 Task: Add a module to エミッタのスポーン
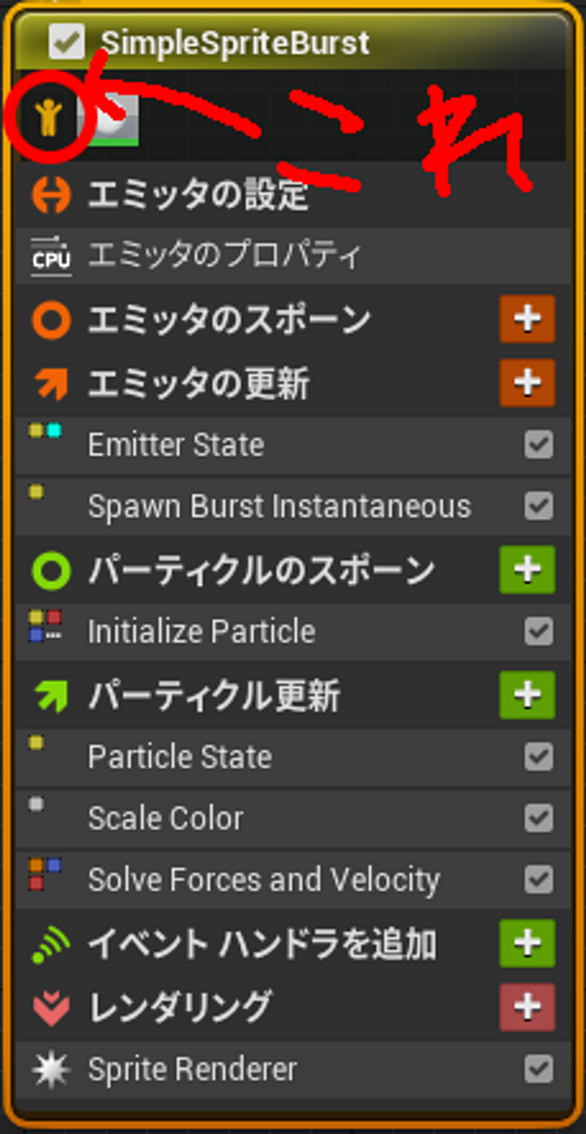tap(527, 319)
